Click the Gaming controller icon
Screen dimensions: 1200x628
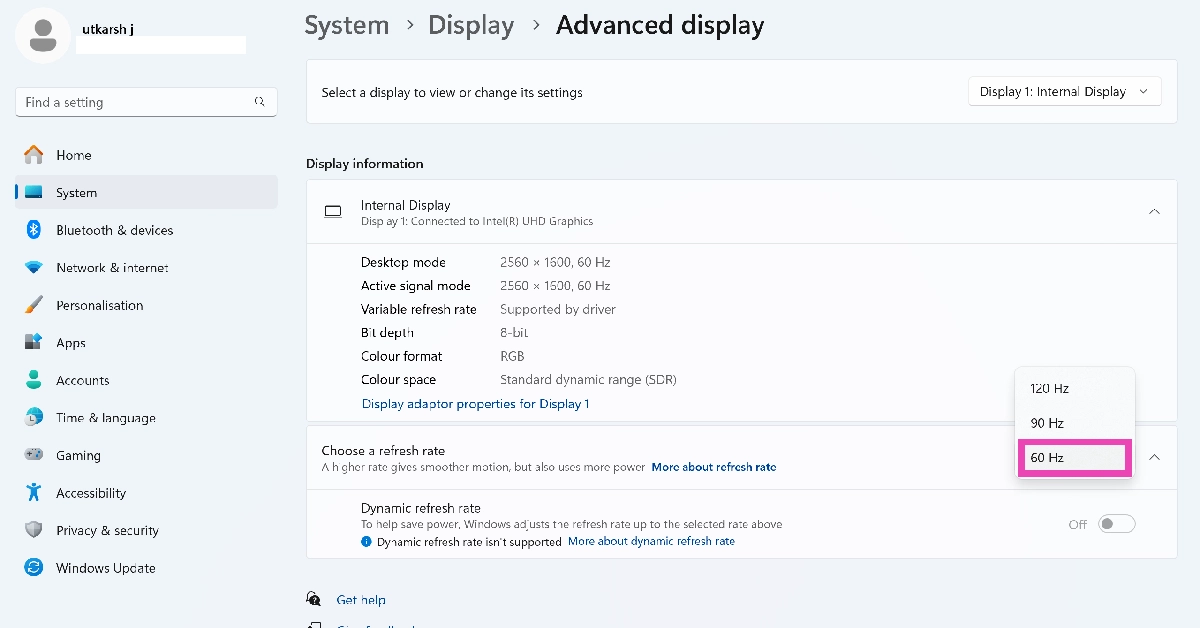coord(34,455)
